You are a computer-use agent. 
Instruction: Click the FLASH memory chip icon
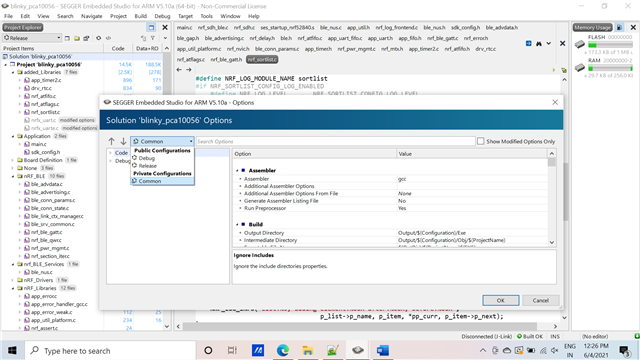580,44
